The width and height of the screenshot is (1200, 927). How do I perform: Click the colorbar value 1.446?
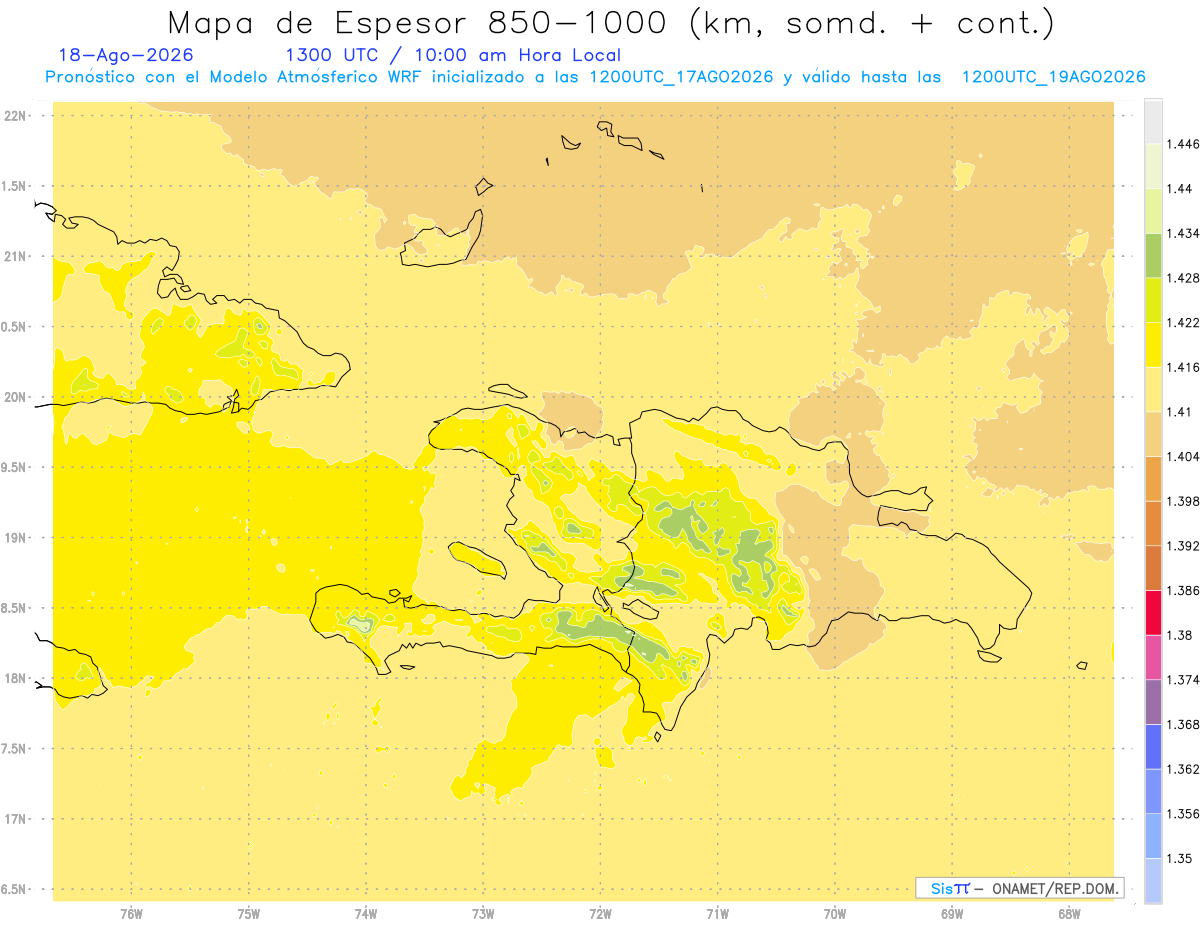click(1185, 144)
